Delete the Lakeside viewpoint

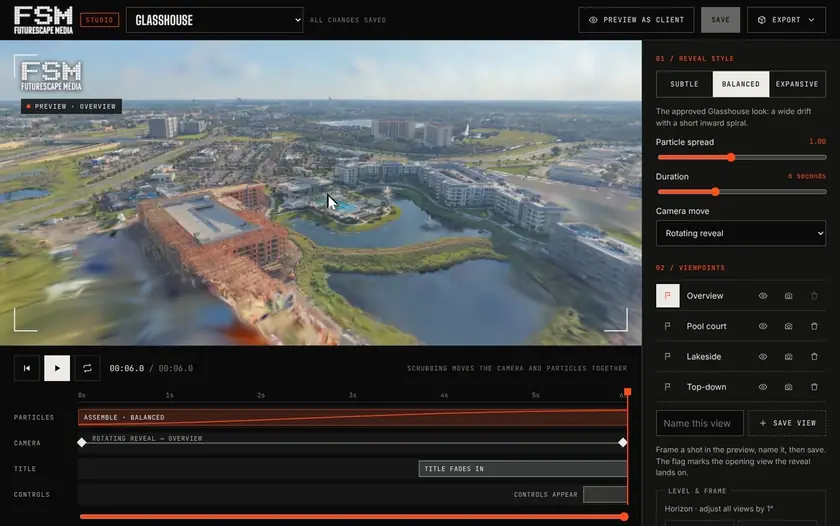point(814,357)
